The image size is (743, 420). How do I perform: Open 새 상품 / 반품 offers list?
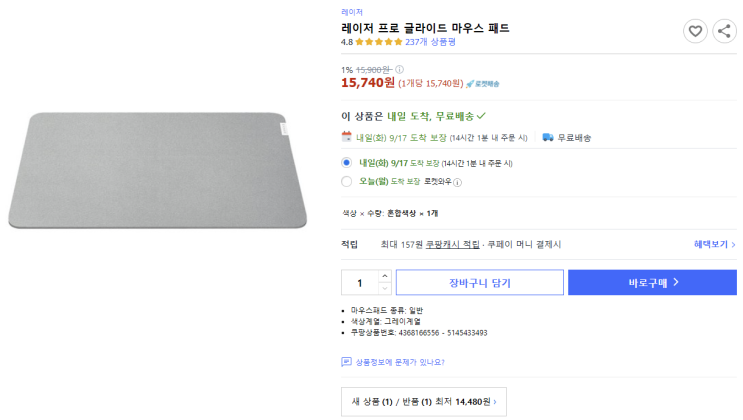(x=423, y=401)
